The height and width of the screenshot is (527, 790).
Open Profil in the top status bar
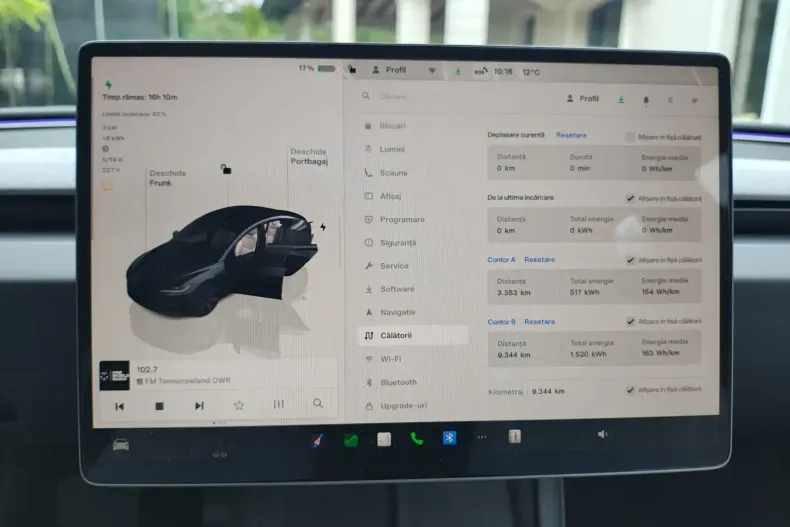point(389,70)
